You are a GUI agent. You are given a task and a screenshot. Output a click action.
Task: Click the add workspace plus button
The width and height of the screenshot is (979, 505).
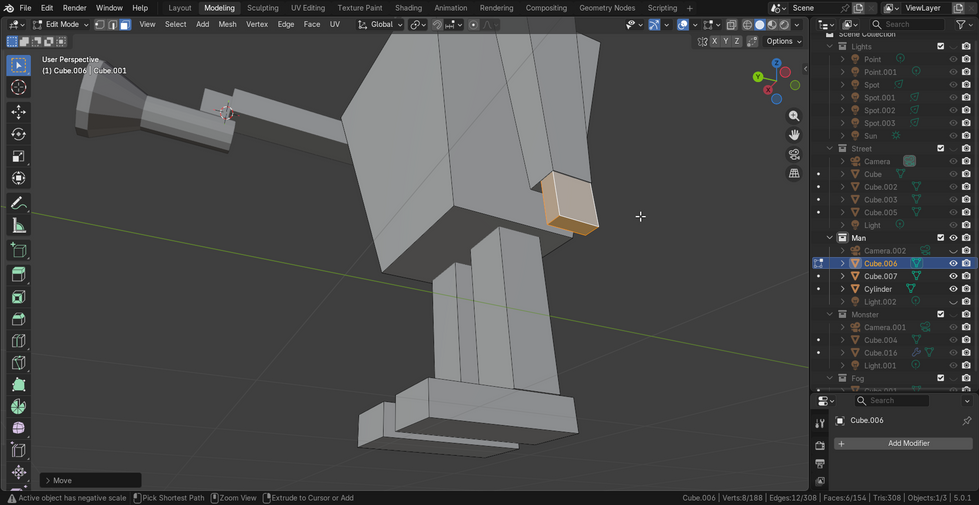(x=689, y=8)
